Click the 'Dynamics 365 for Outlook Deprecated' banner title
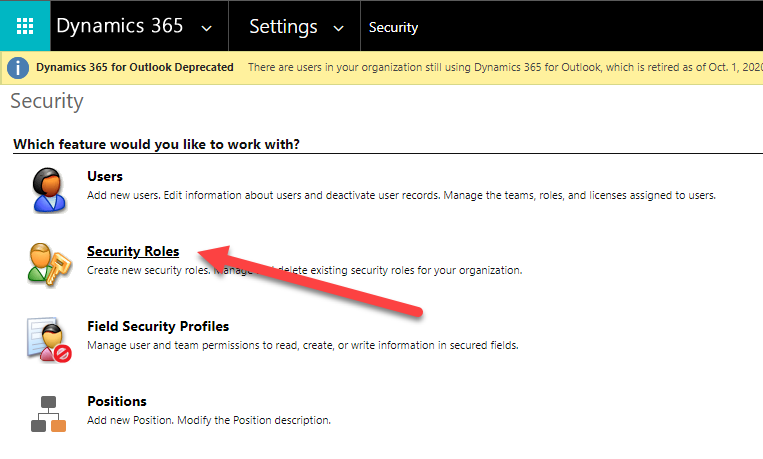763x459 pixels. click(135, 68)
